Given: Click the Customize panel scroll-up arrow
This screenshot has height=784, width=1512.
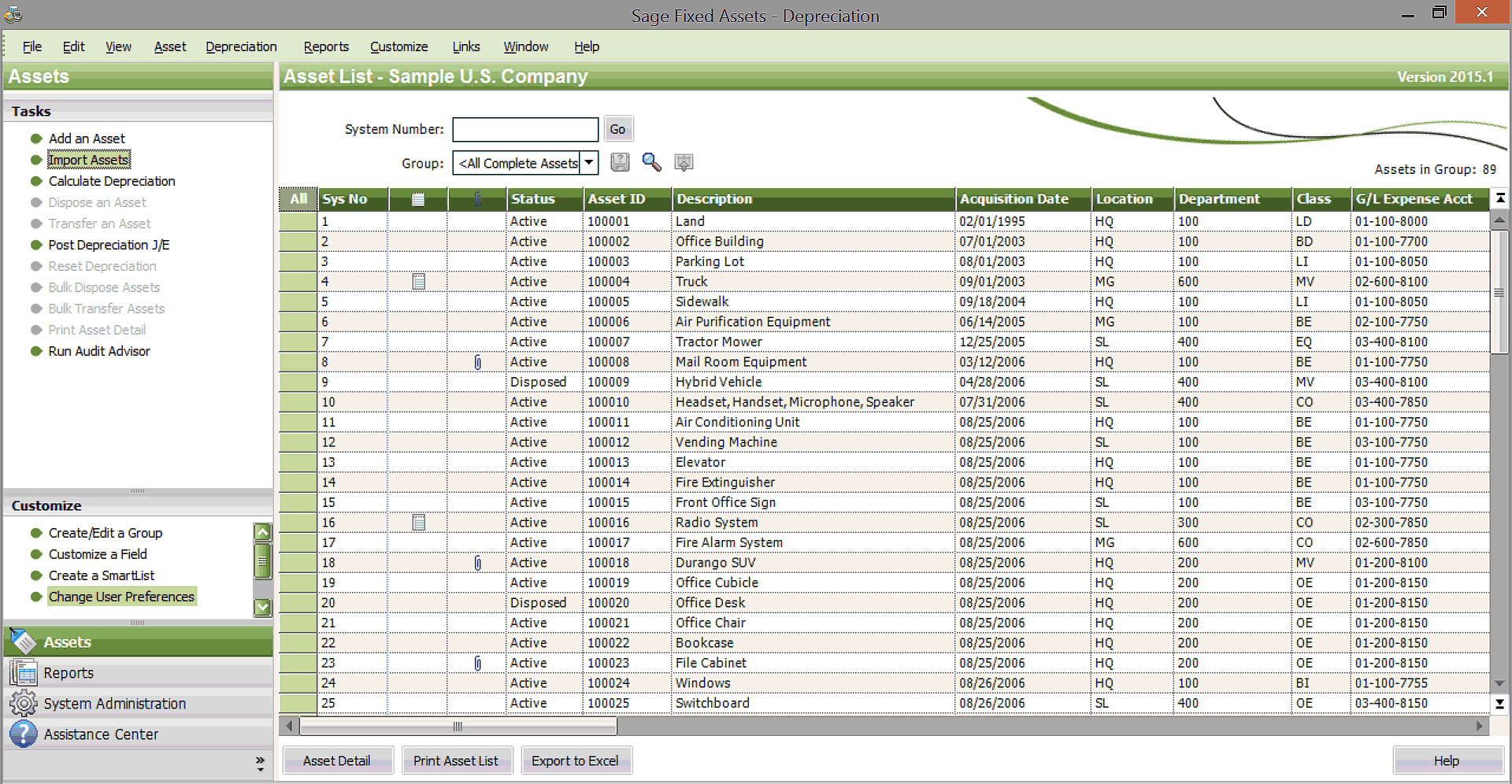Looking at the screenshot, I should pos(263,532).
